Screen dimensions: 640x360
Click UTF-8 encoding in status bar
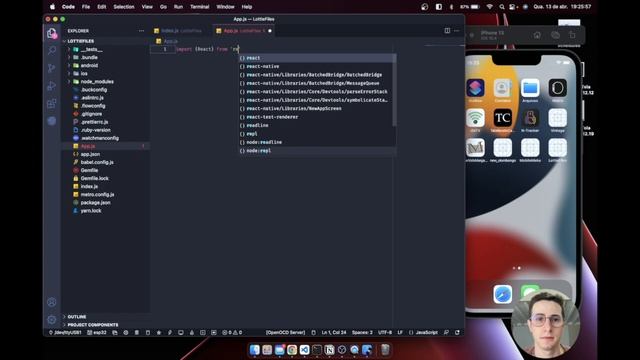385,333
